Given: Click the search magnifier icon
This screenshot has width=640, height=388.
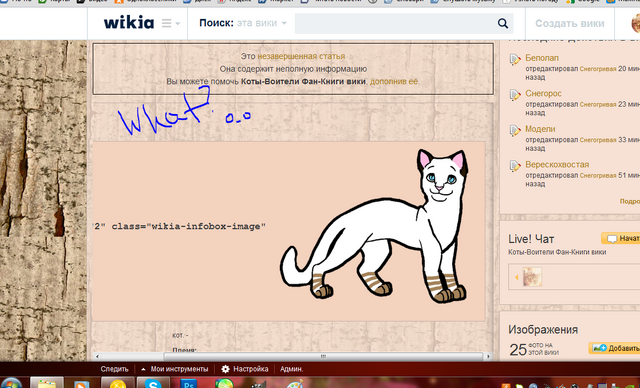Looking at the screenshot, I should click(x=503, y=24).
